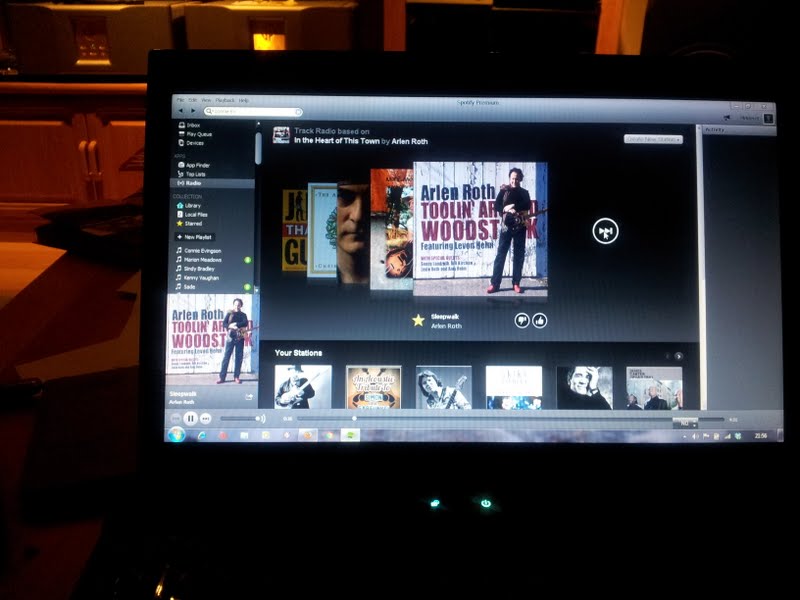Click the sidebar scrollbar

coord(258,148)
